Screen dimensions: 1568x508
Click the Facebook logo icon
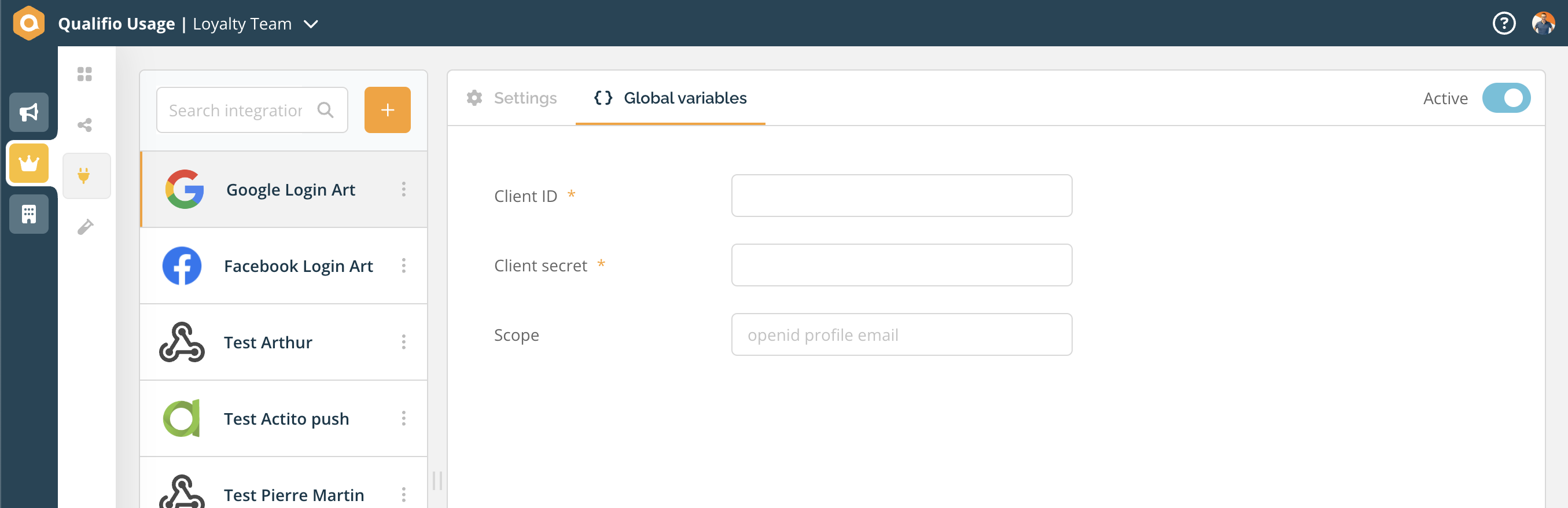(x=182, y=266)
